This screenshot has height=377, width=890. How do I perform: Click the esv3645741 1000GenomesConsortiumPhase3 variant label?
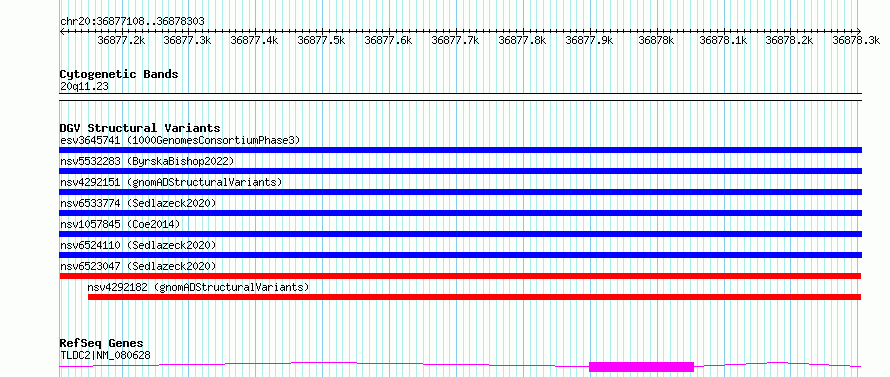180,140
